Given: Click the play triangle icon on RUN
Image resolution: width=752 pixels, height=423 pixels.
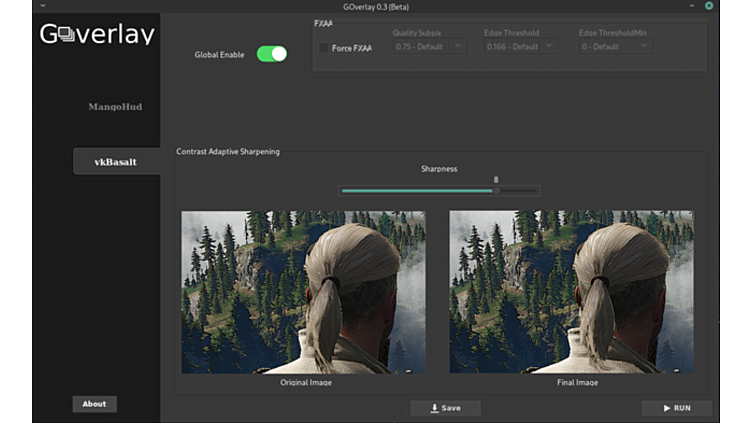Looking at the screenshot, I should (x=666, y=408).
